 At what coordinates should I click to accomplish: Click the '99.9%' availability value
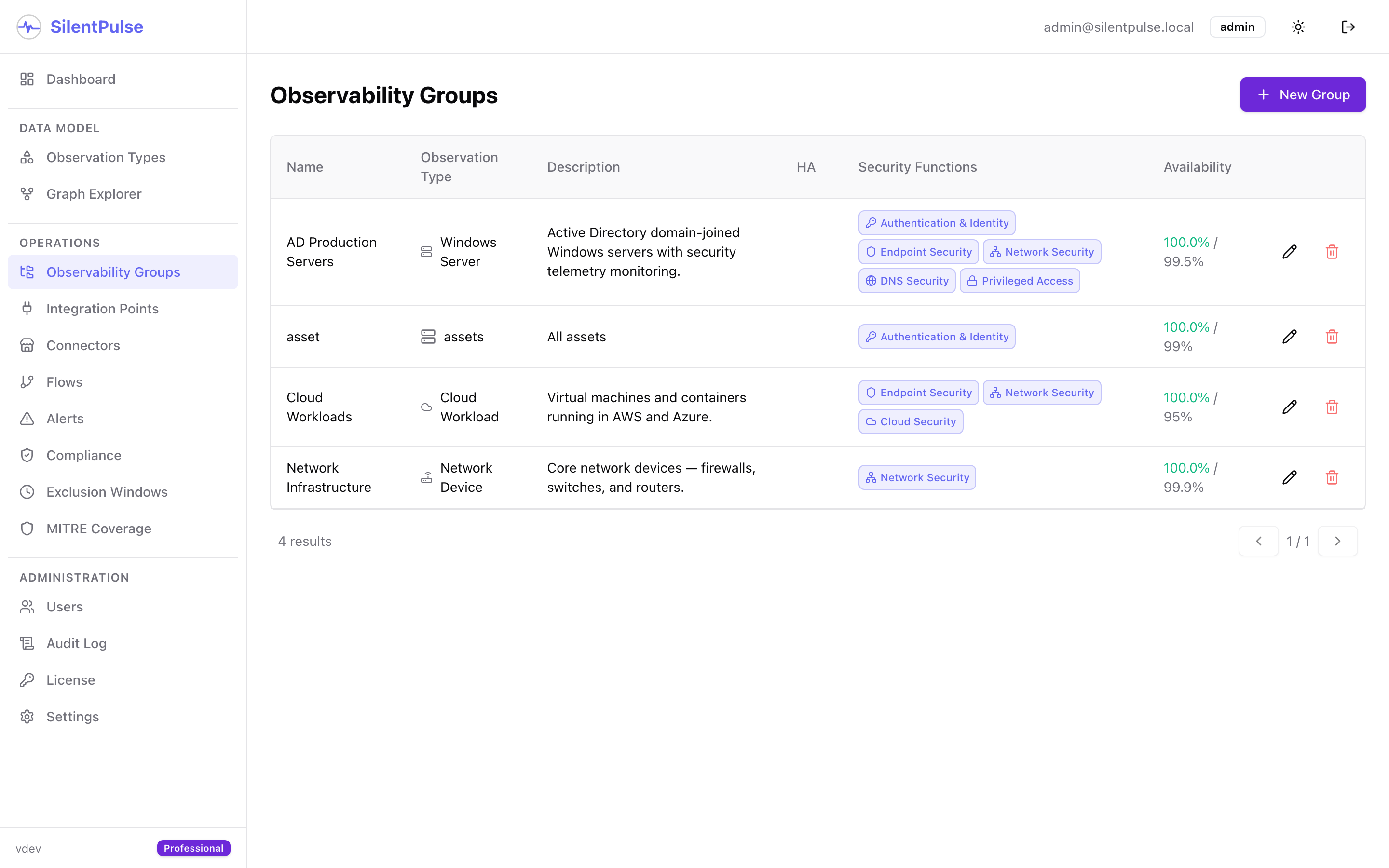[1184, 487]
